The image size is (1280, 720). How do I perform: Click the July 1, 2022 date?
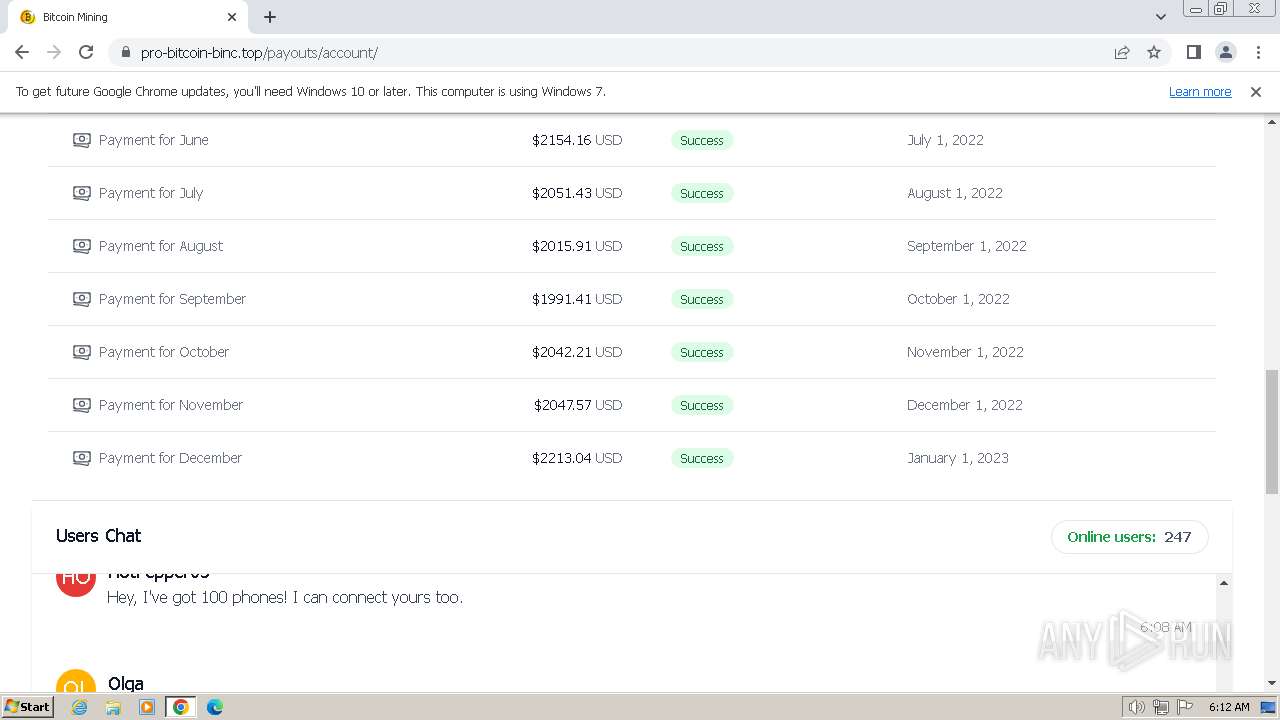pos(945,140)
